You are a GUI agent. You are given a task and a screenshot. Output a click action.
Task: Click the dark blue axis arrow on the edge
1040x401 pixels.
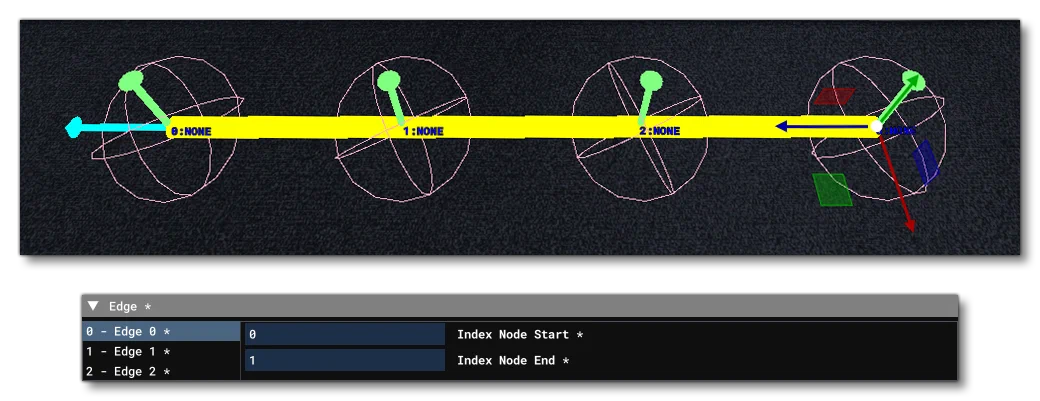822,125
